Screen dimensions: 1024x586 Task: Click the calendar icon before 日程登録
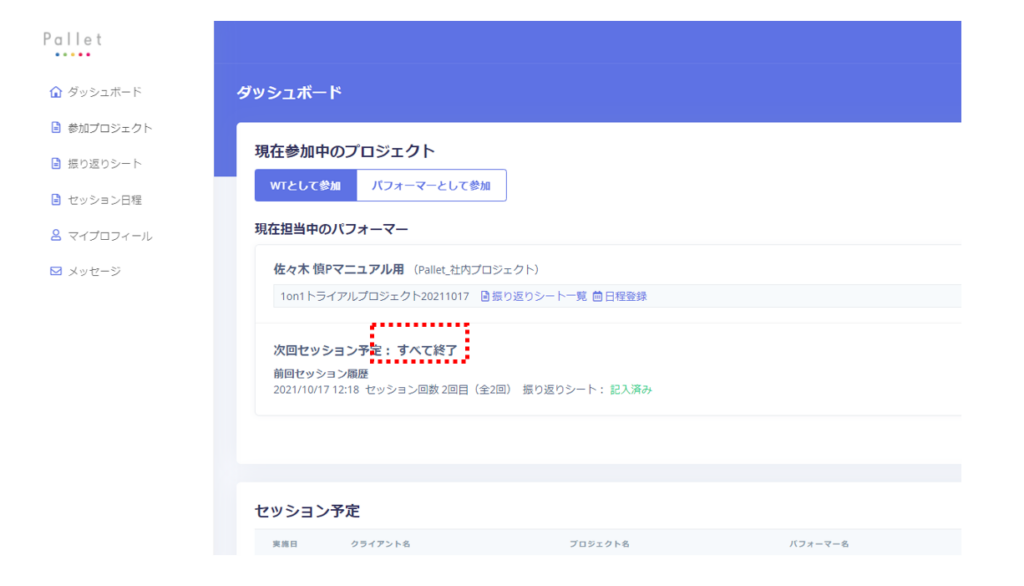coord(597,297)
